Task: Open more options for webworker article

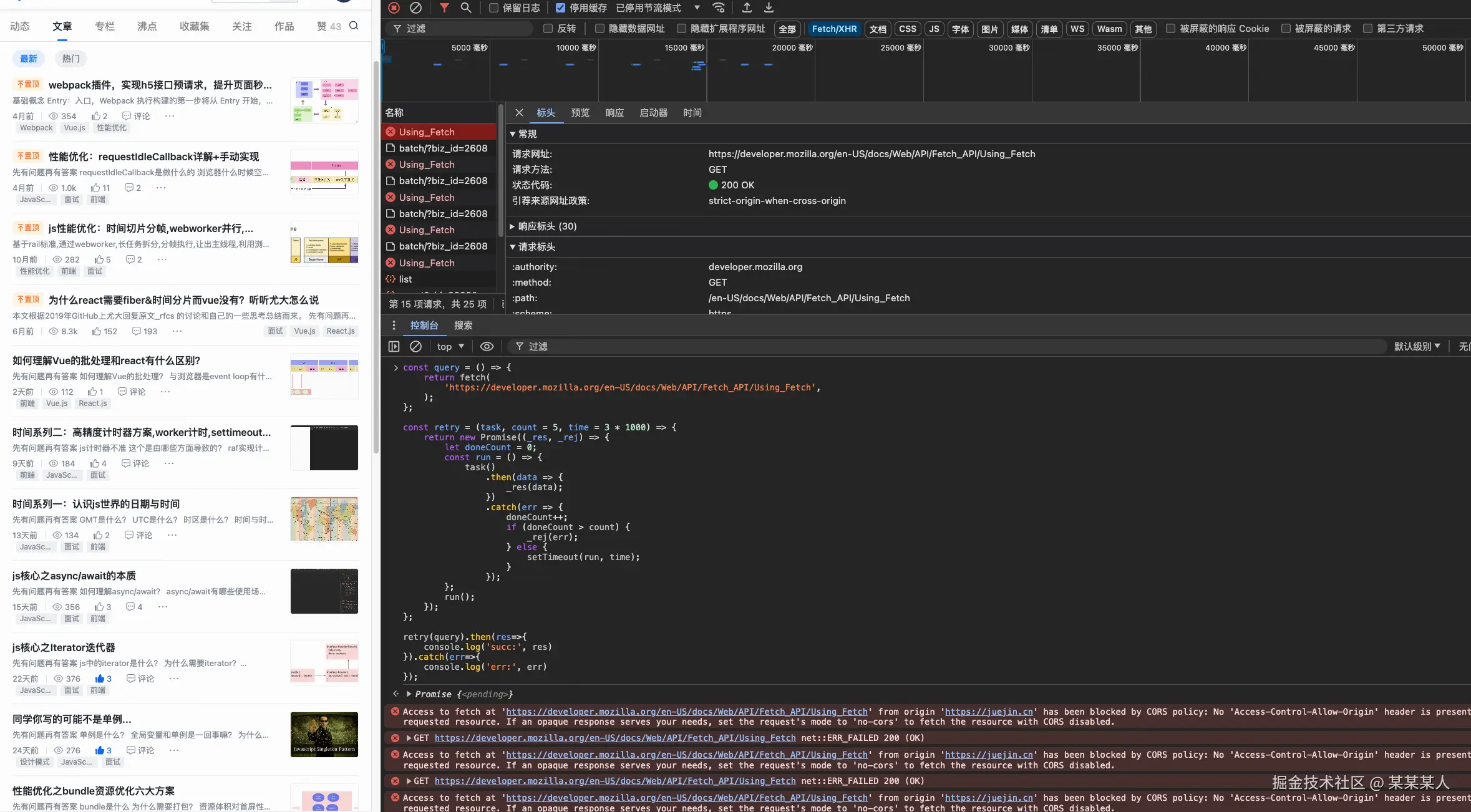Action: [x=162, y=259]
